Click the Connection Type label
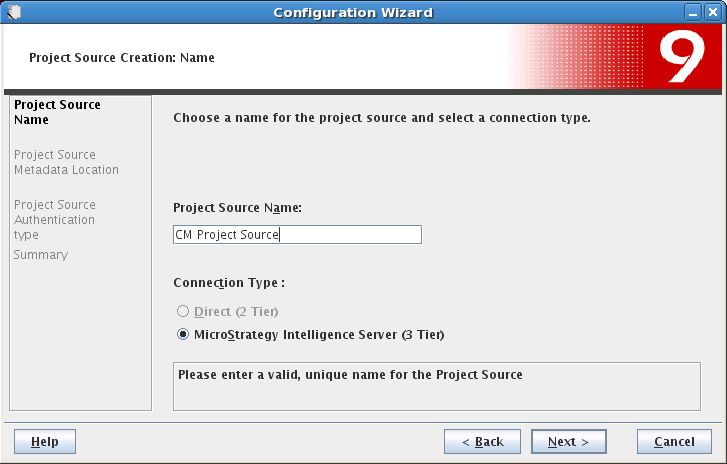Screen dimensions: 727x464 pyautogui.click(x=229, y=283)
